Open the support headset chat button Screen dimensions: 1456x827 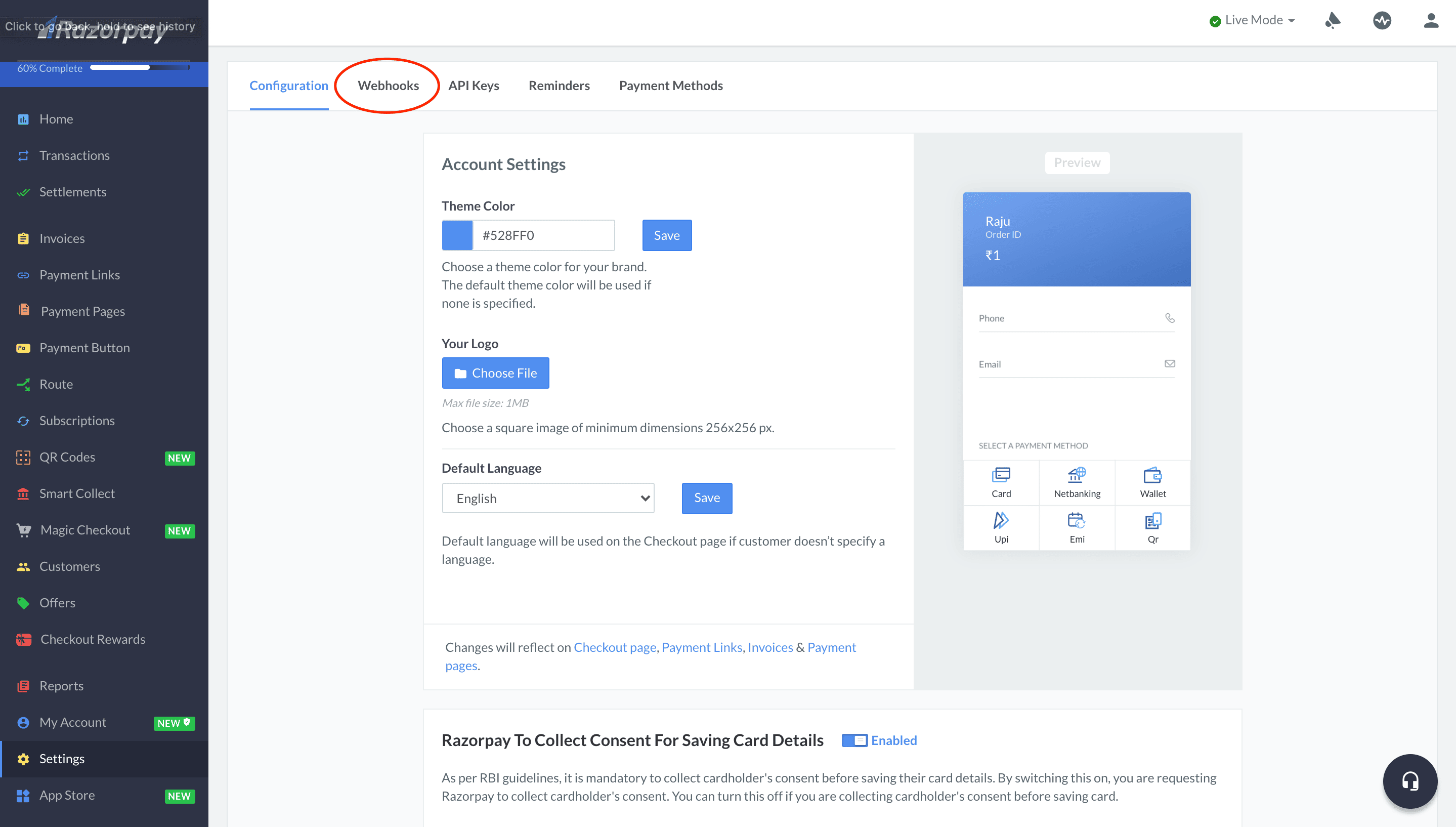click(x=1409, y=780)
